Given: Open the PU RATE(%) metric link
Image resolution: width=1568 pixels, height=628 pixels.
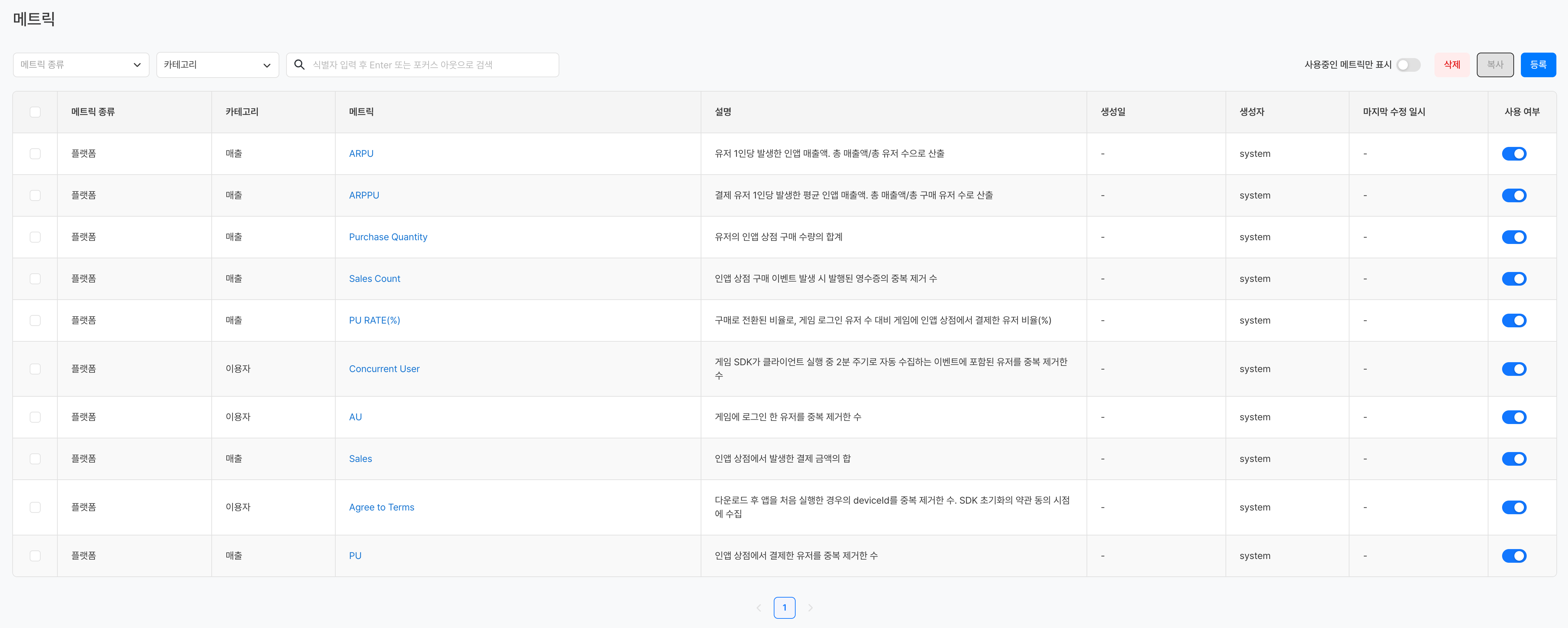Looking at the screenshot, I should tap(374, 320).
